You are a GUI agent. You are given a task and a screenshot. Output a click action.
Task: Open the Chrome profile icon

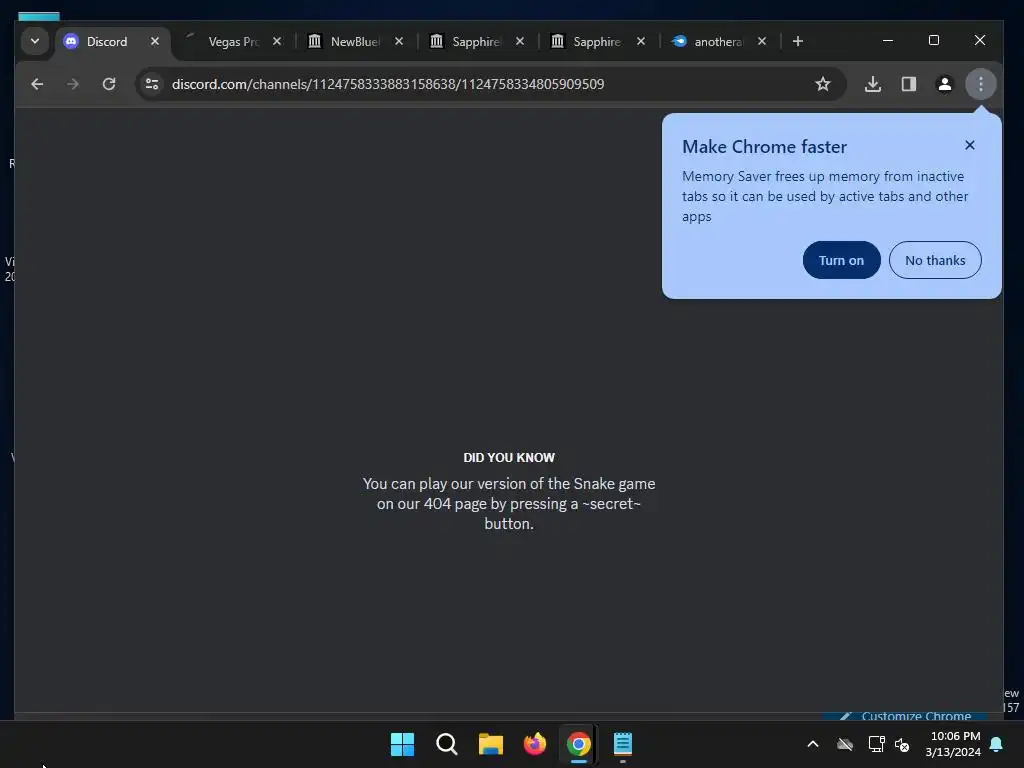click(x=944, y=84)
